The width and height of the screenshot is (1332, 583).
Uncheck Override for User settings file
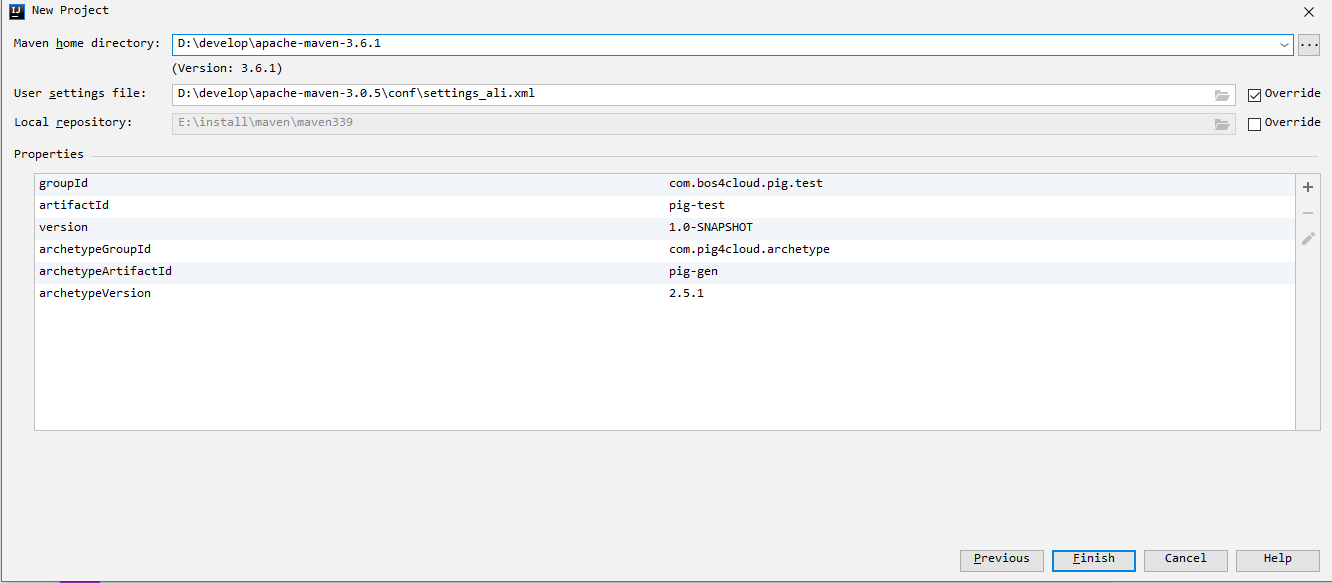point(1254,95)
